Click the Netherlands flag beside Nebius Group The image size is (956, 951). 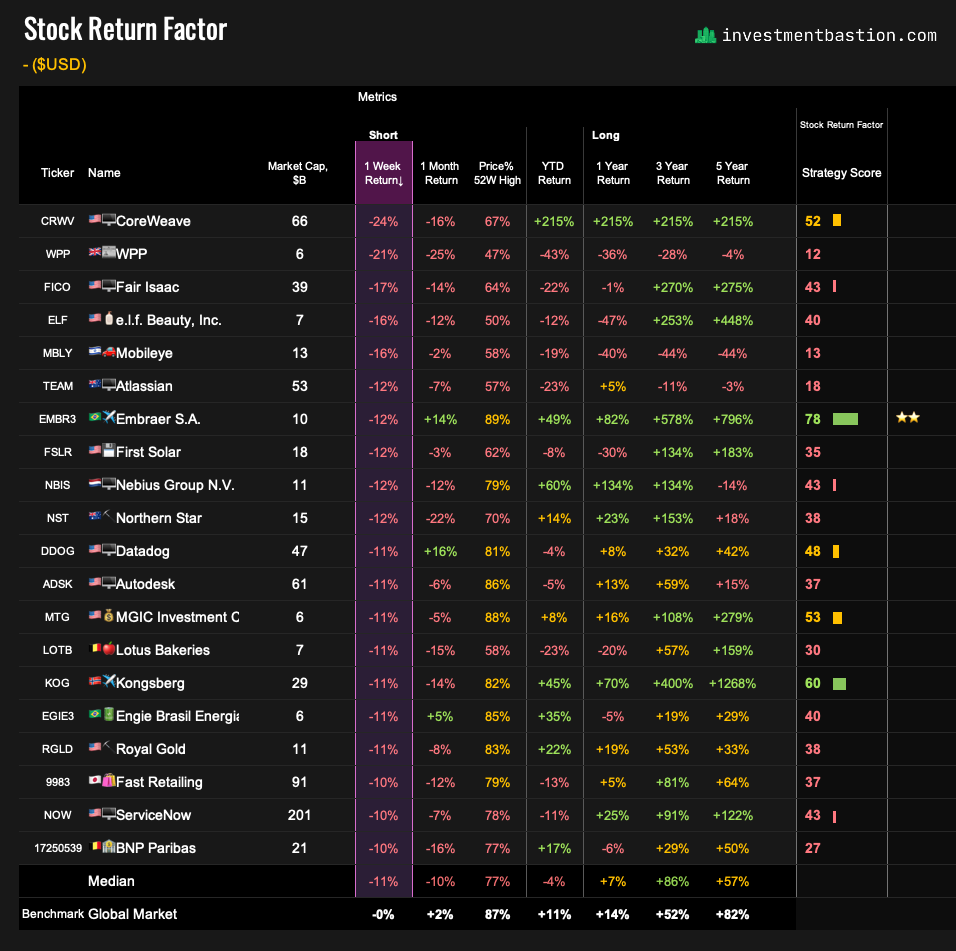[x=95, y=483]
